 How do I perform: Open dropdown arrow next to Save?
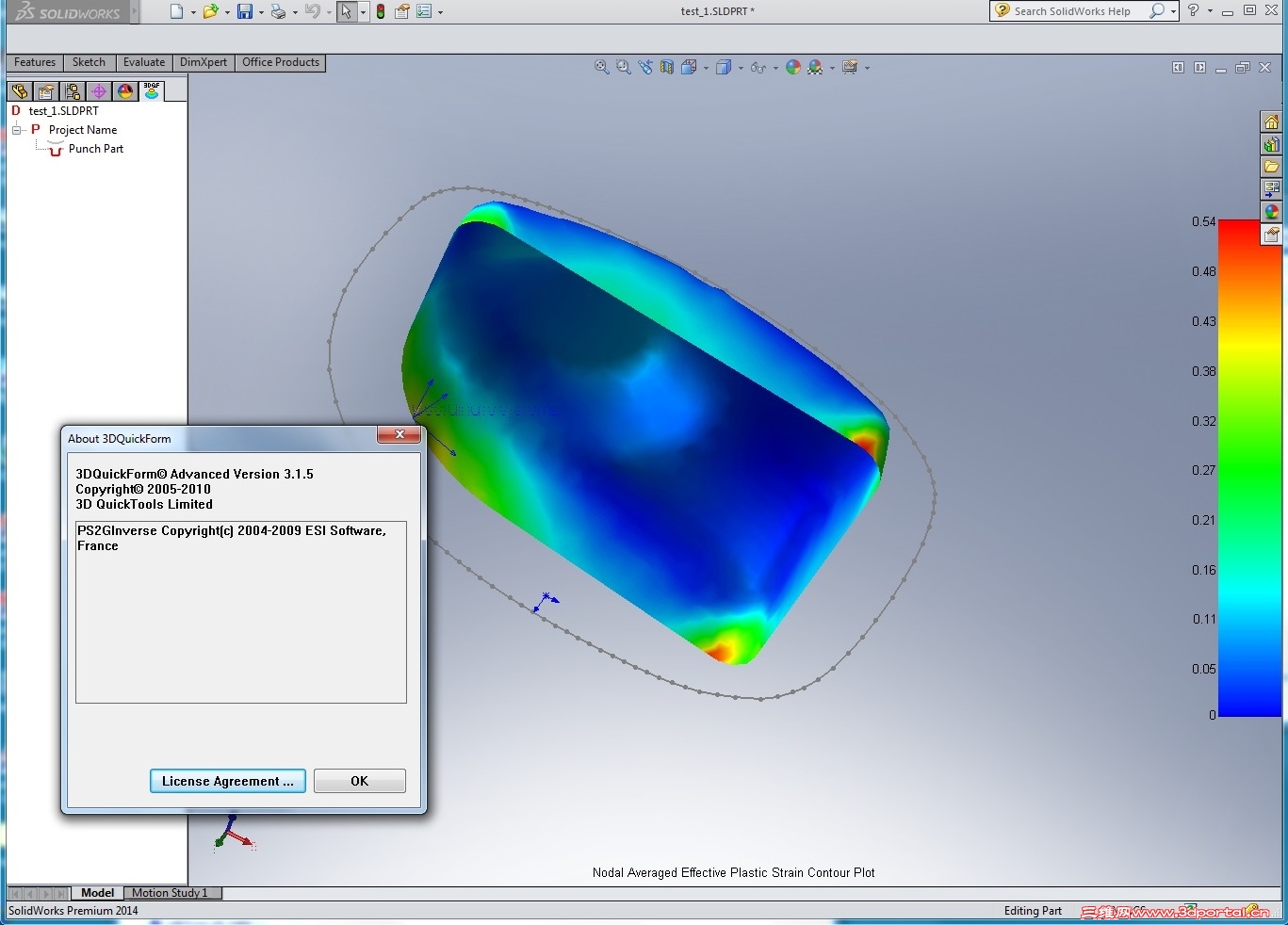(x=261, y=12)
